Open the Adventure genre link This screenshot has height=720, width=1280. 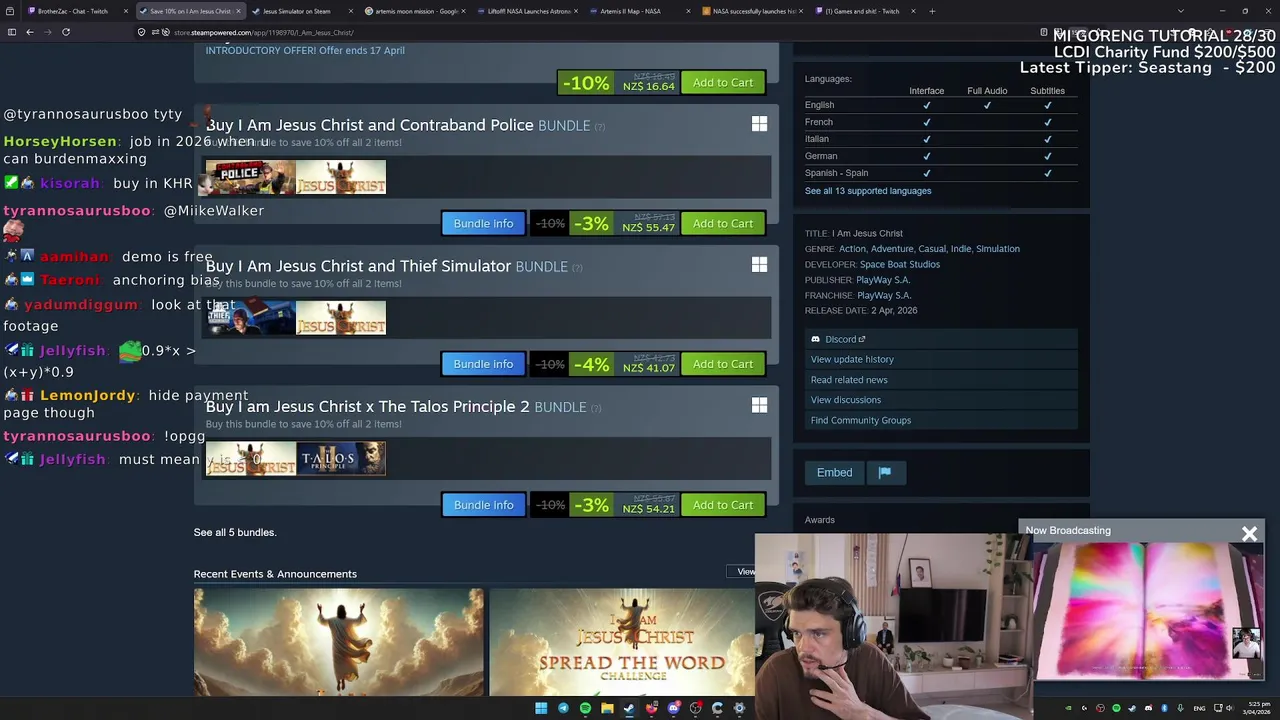[892, 249]
